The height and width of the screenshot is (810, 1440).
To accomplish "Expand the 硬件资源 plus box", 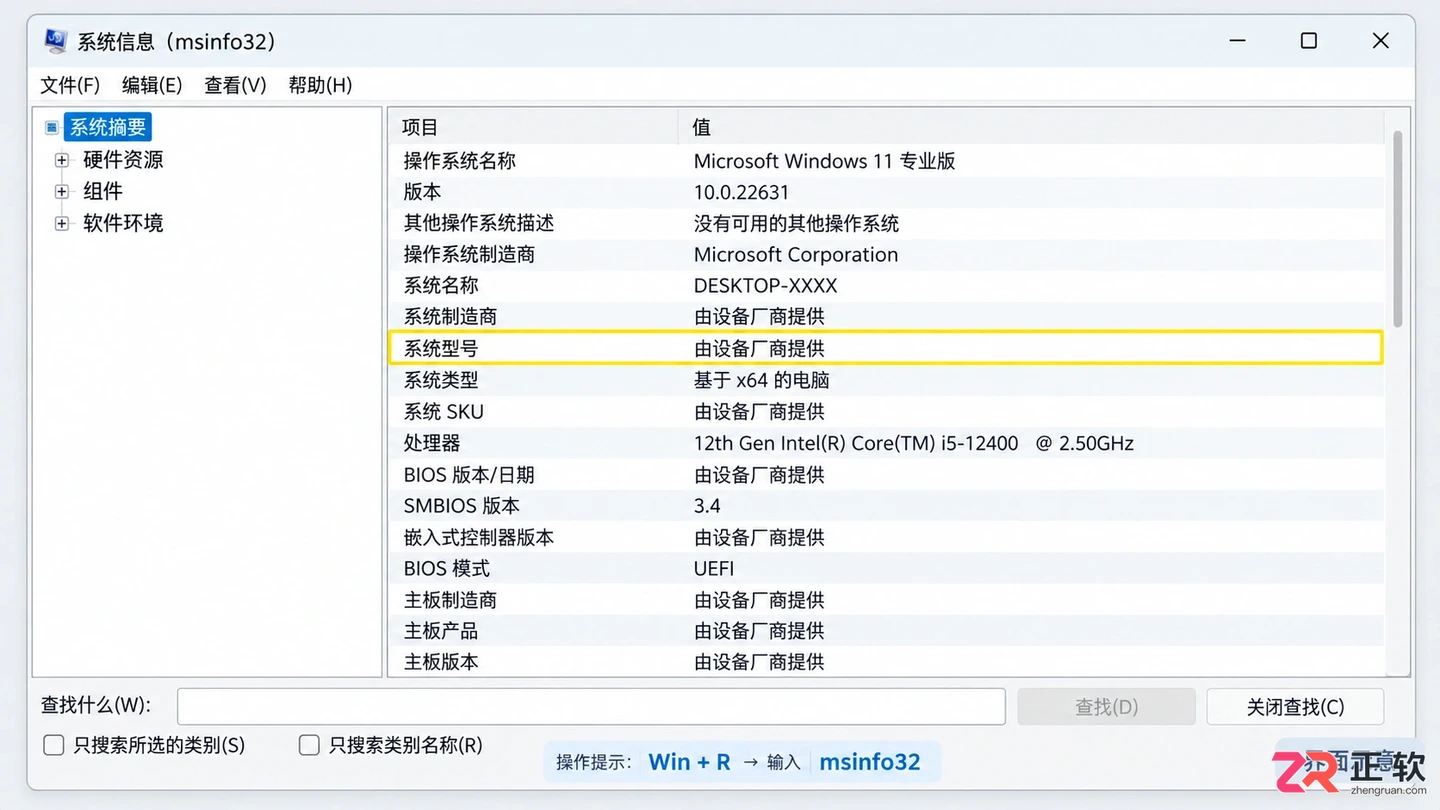I will pyautogui.click(x=62, y=160).
